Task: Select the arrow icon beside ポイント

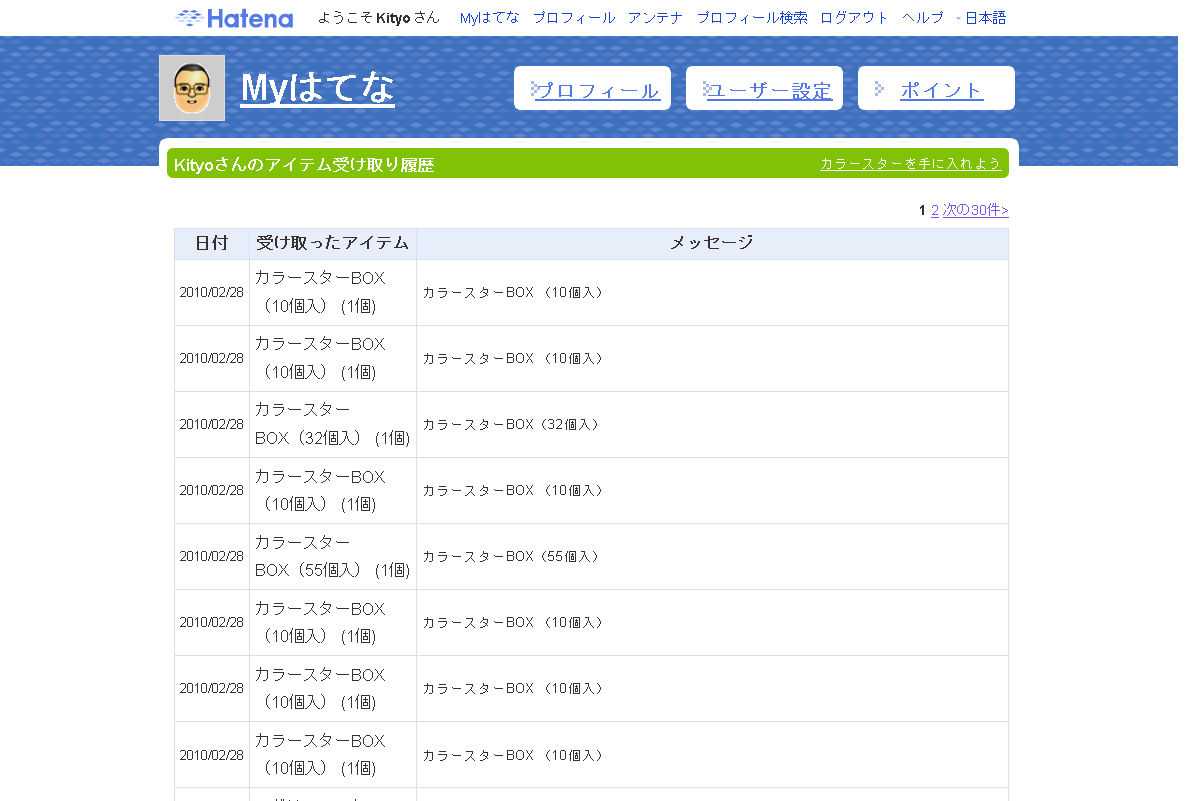Action: pyautogui.click(x=879, y=88)
